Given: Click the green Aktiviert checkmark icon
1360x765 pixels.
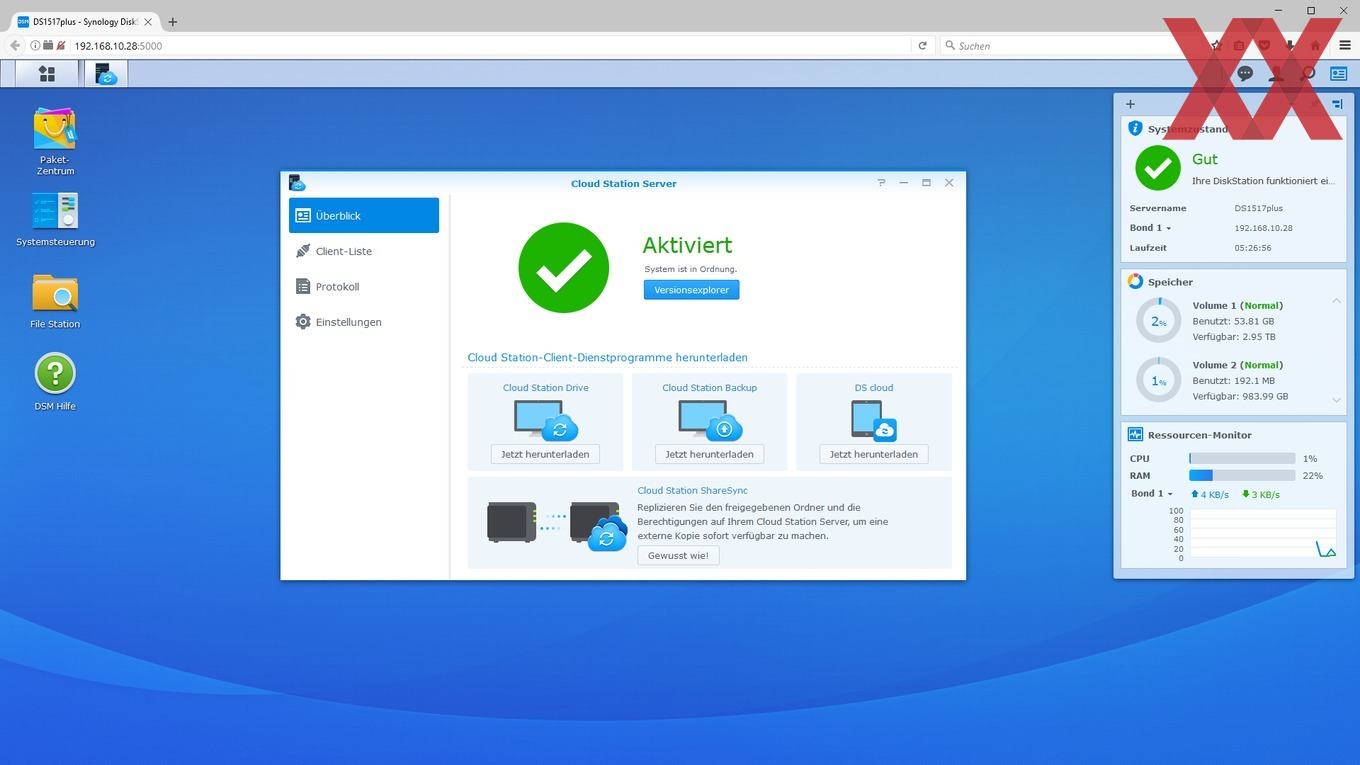Looking at the screenshot, I should point(564,268).
